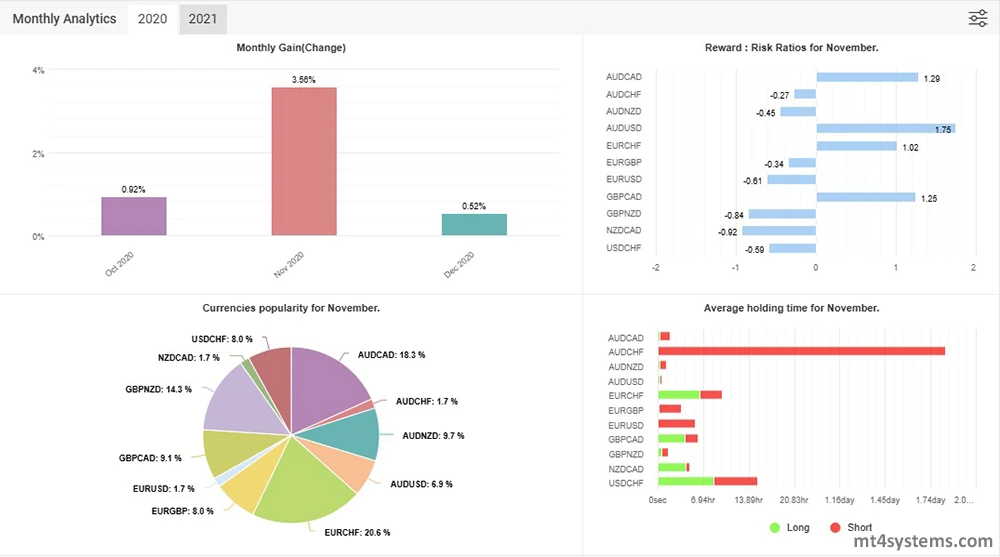Image resolution: width=1000 pixels, height=557 pixels.
Task: Click the Oct 2020 gain bar
Action: pos(134,216)
